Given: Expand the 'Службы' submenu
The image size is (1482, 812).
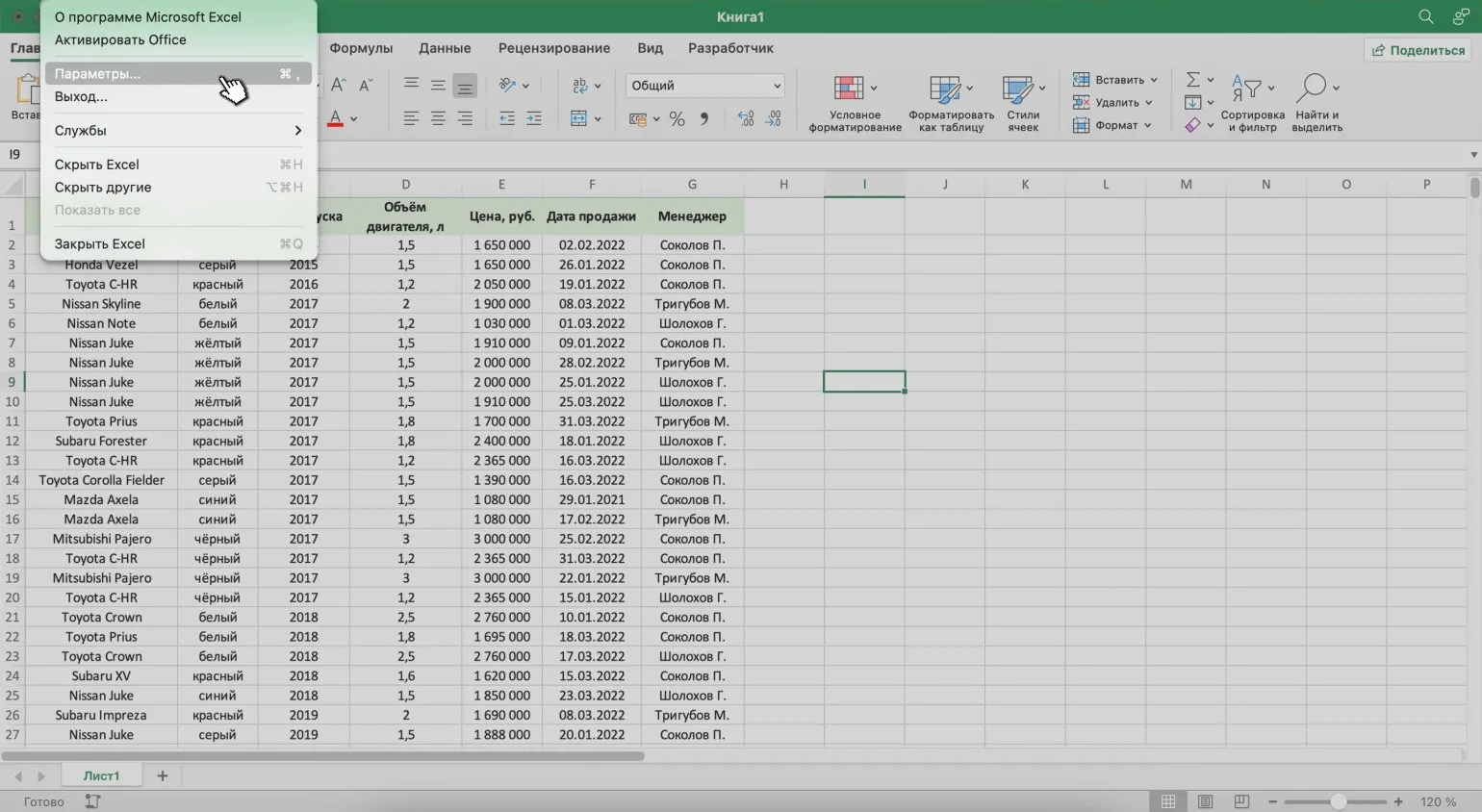Looking at the screenshot, I should 177,131.
